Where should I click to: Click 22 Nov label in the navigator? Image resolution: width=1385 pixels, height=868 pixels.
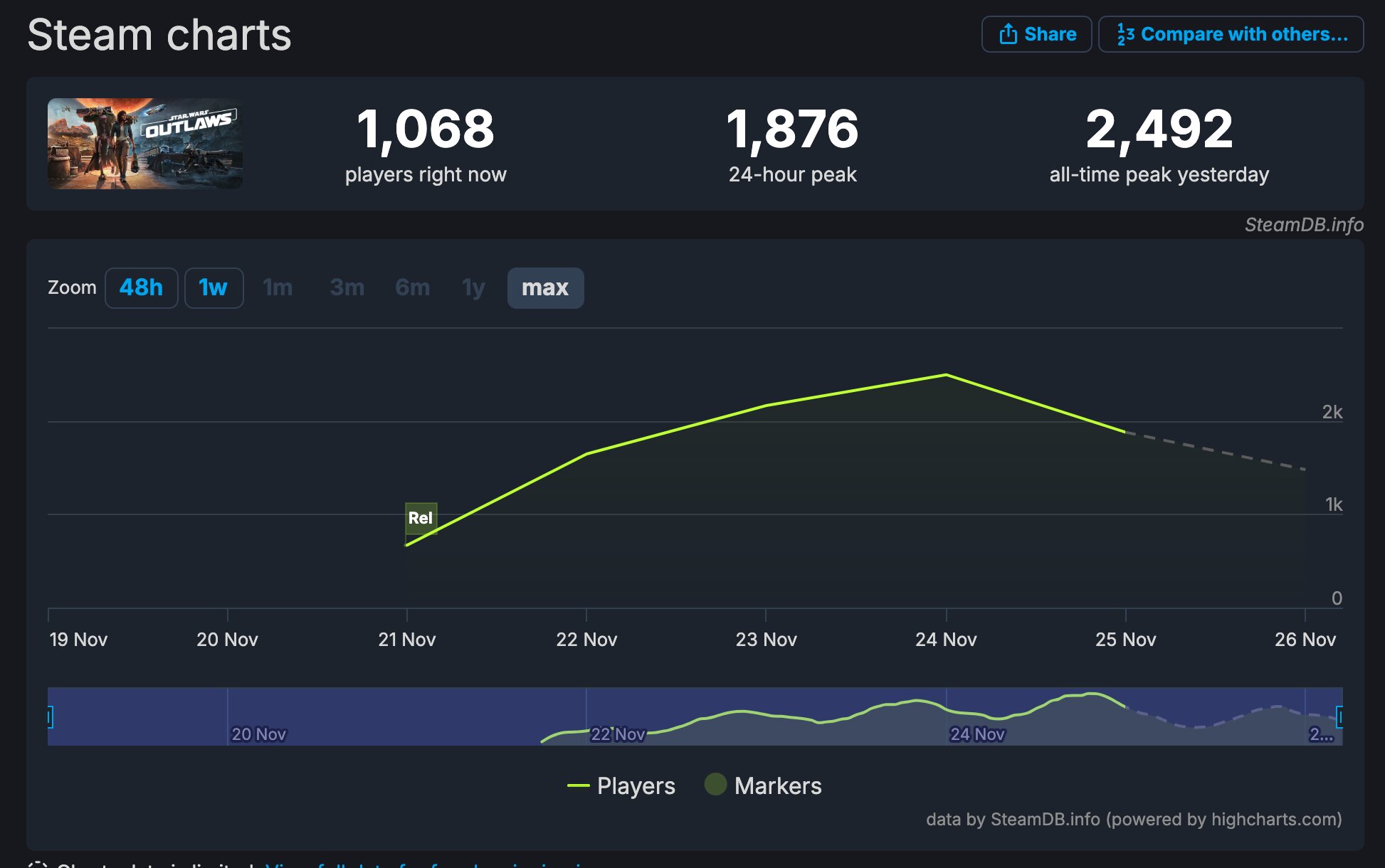point(618,734)
